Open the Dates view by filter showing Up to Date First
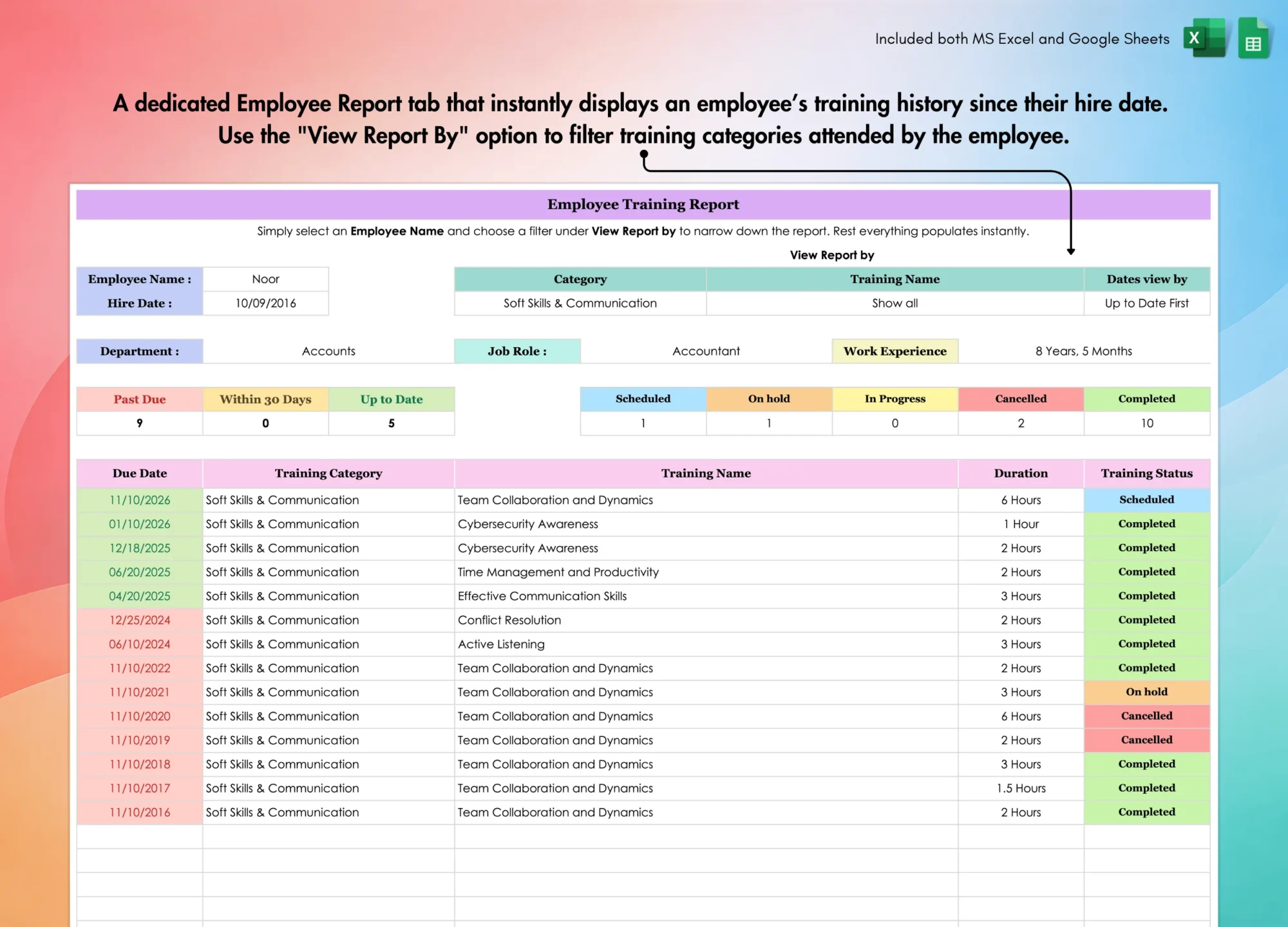 (x=1147, y=303)
